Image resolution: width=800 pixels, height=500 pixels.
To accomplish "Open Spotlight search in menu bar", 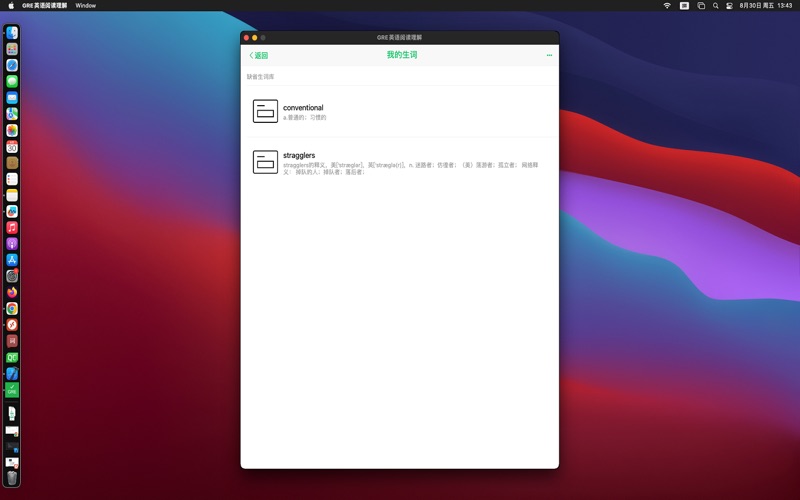I will coord(716,5).
